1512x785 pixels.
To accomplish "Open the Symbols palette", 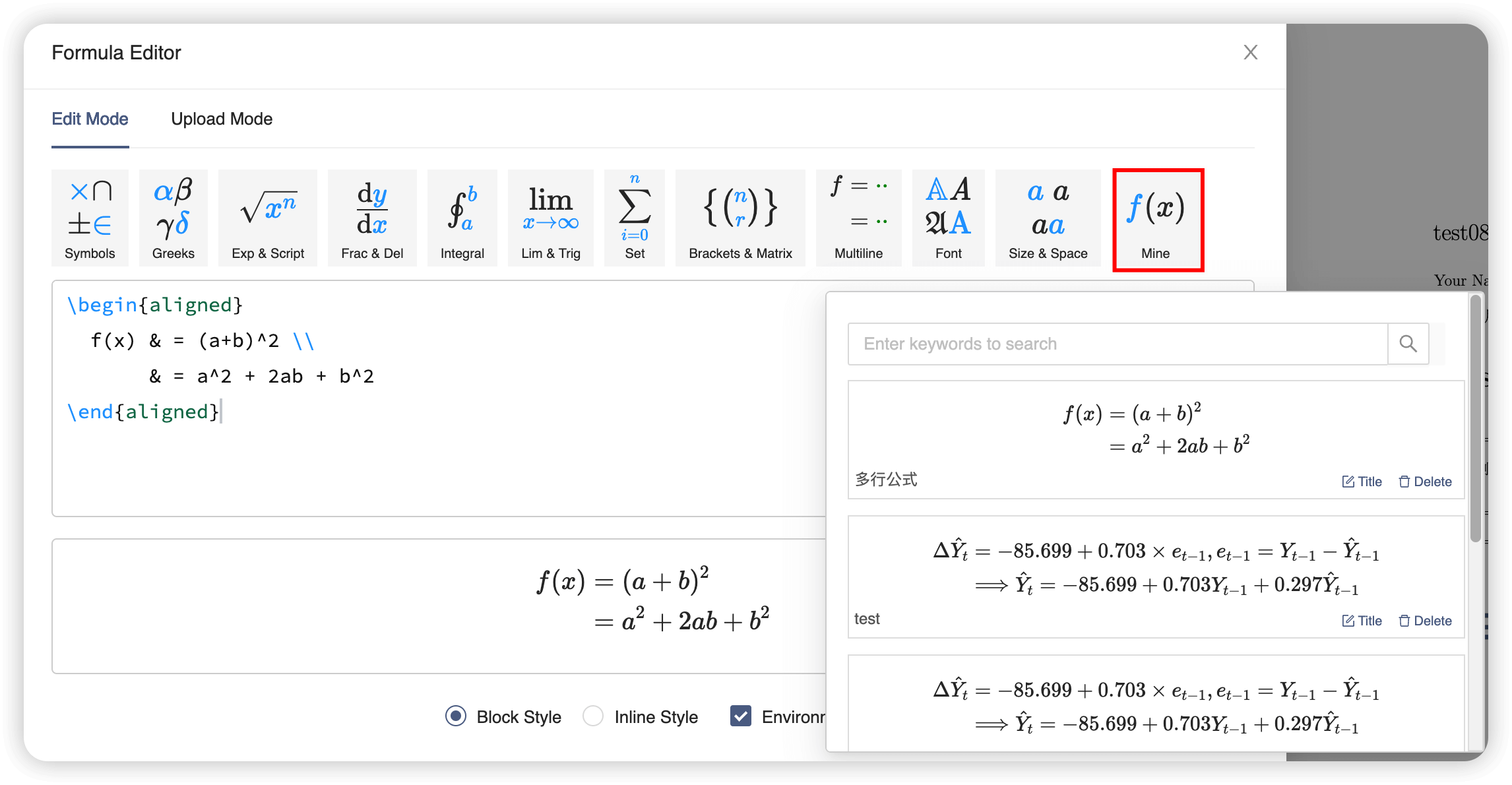I will tap(90, 218).
